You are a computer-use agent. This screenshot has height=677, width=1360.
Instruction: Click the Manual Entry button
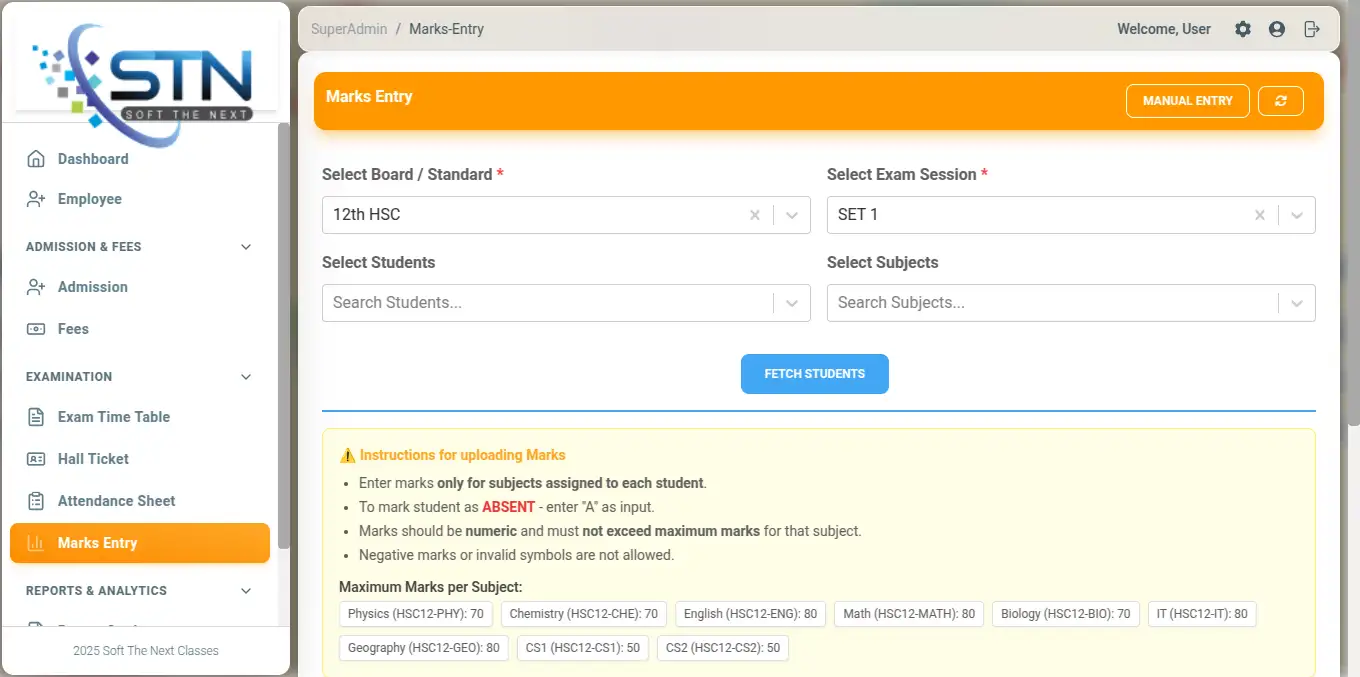(1187, 101)
